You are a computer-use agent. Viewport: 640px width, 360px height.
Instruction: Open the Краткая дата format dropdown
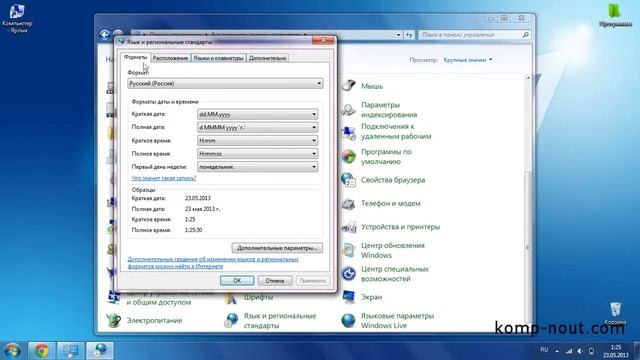[258, 114]
